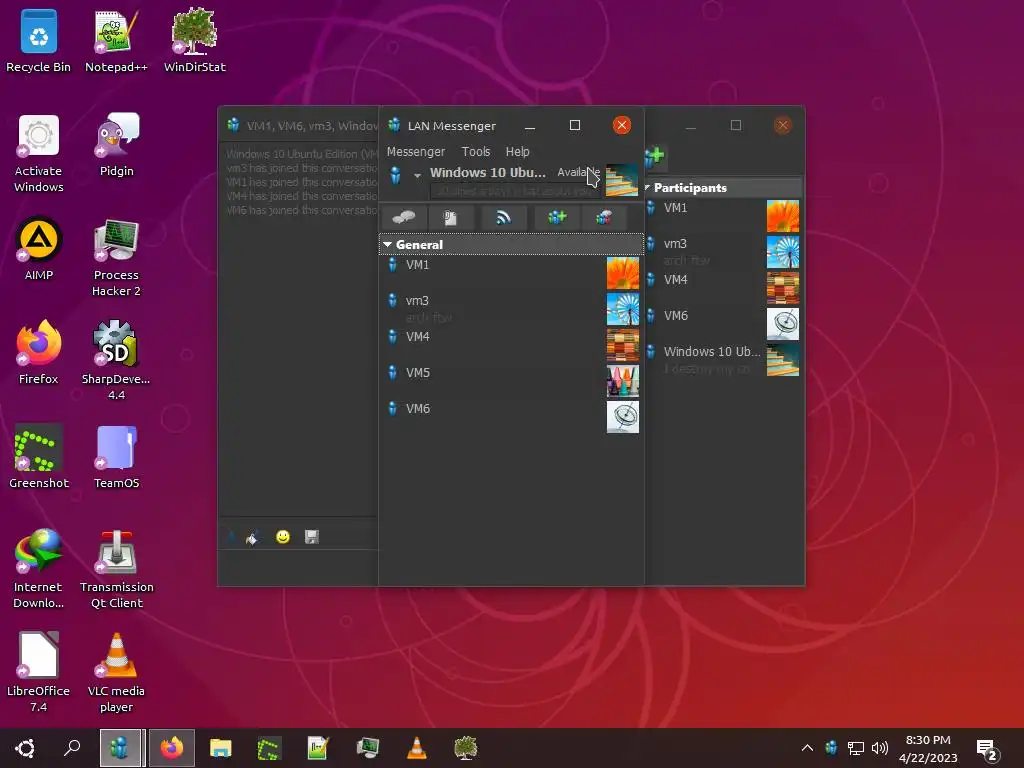Click the Process Hacker icon on the taskbar
This screenshot has width=1024, height=768.
(x=368, y=748)
